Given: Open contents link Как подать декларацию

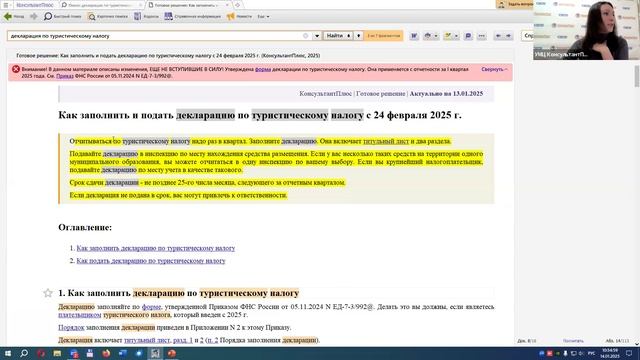Looking at the screenshot, I should (x=151, y=261).
